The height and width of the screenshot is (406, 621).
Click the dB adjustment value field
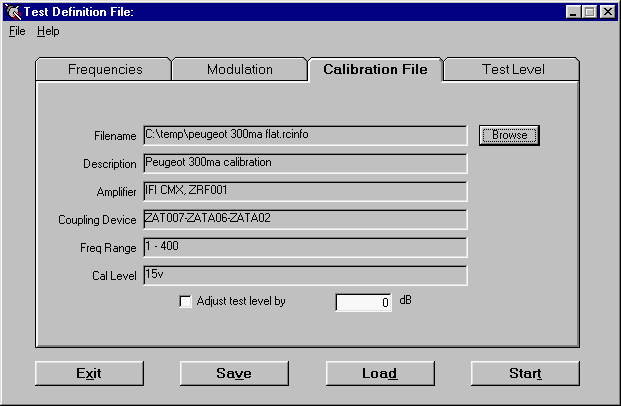point(363,302)
